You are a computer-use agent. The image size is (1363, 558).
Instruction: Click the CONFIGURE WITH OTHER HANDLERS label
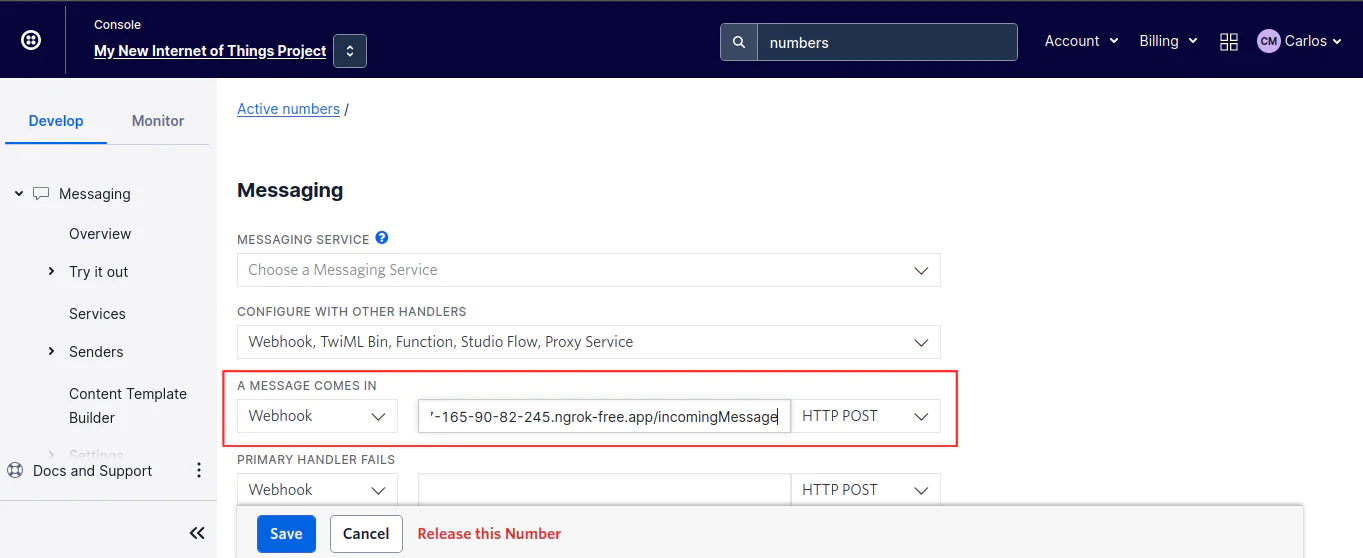[x=352, y=312]
